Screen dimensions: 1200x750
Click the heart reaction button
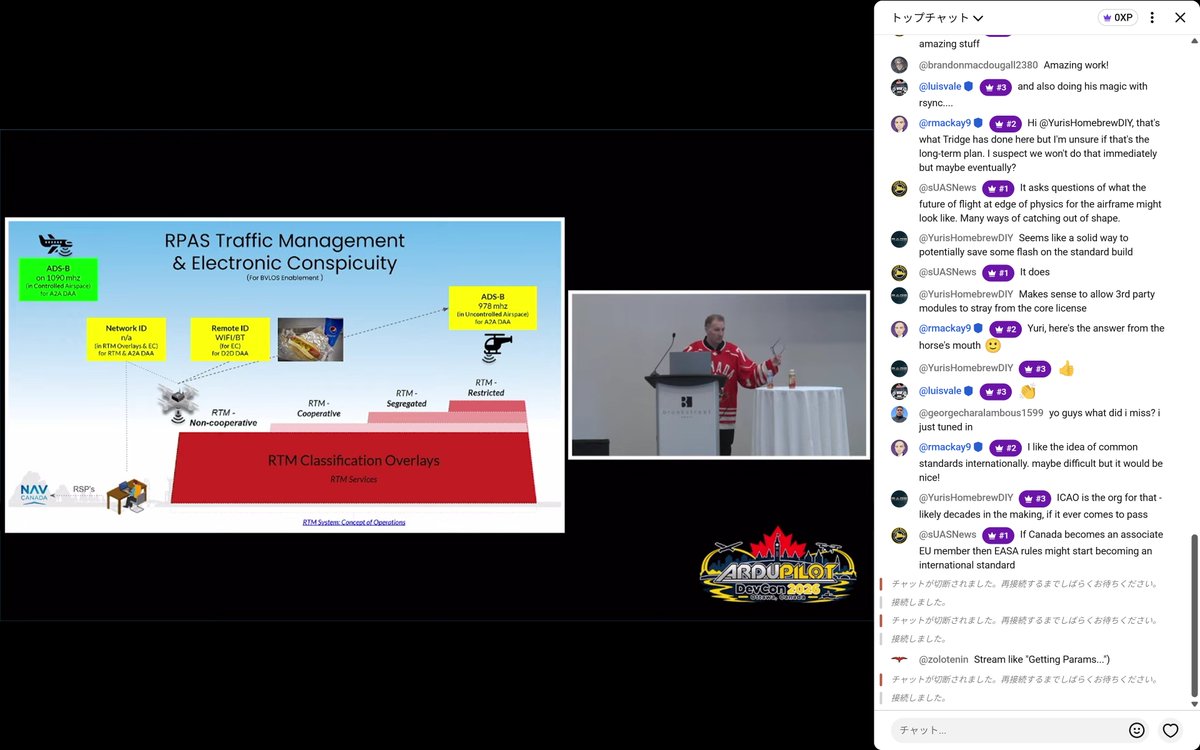[x=1170, y=730]
